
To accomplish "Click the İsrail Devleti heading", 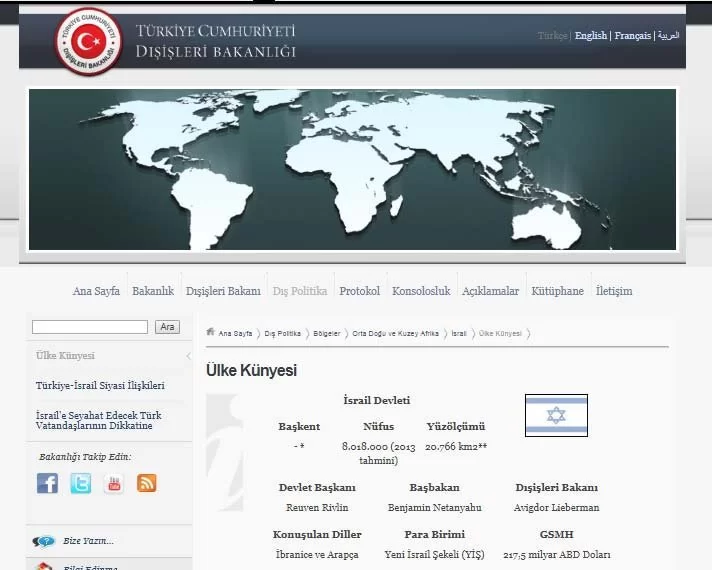I will coord(376,401).
